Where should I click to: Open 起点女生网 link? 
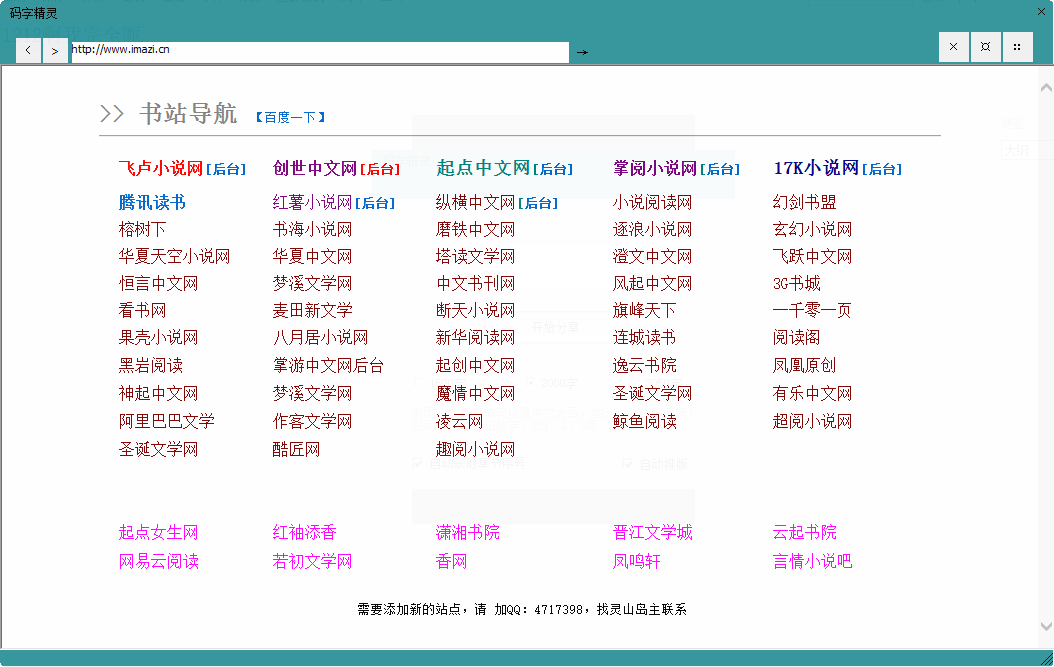click(x=159, y=533)
